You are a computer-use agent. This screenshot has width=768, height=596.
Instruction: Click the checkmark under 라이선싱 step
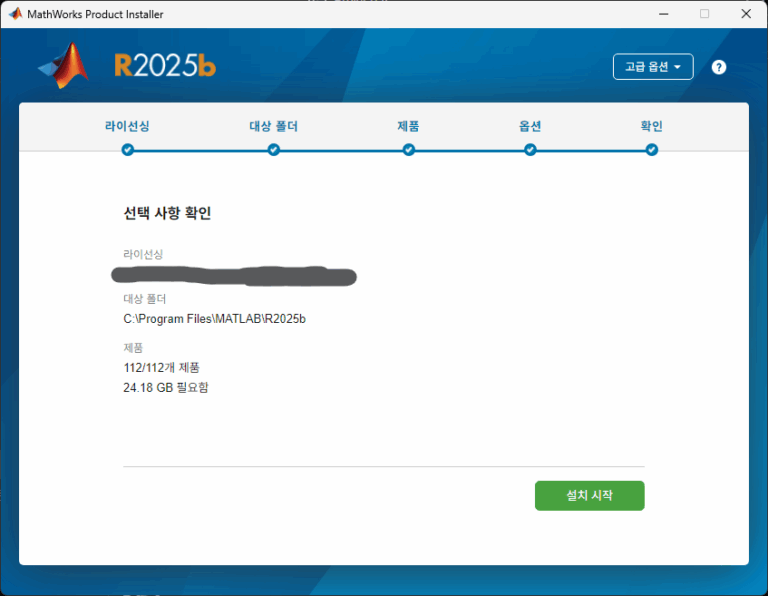point(127,150)
